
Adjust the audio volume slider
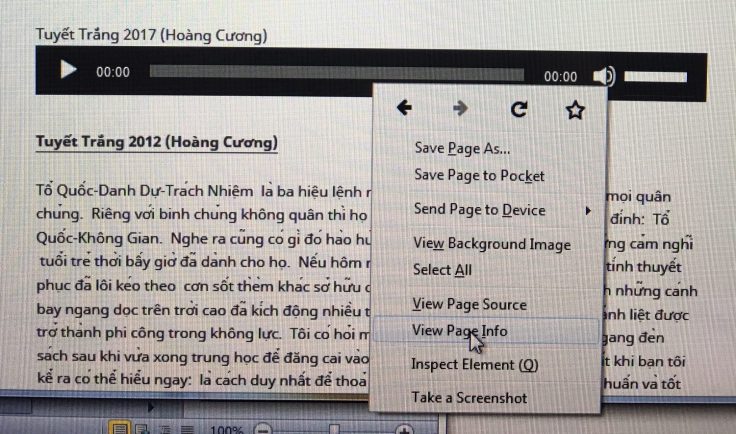pyautogui.click(x=660, y=76)
